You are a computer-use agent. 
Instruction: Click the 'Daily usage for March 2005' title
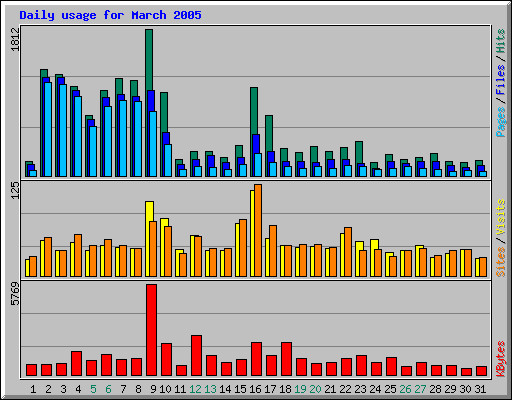[x=110, y=15]
